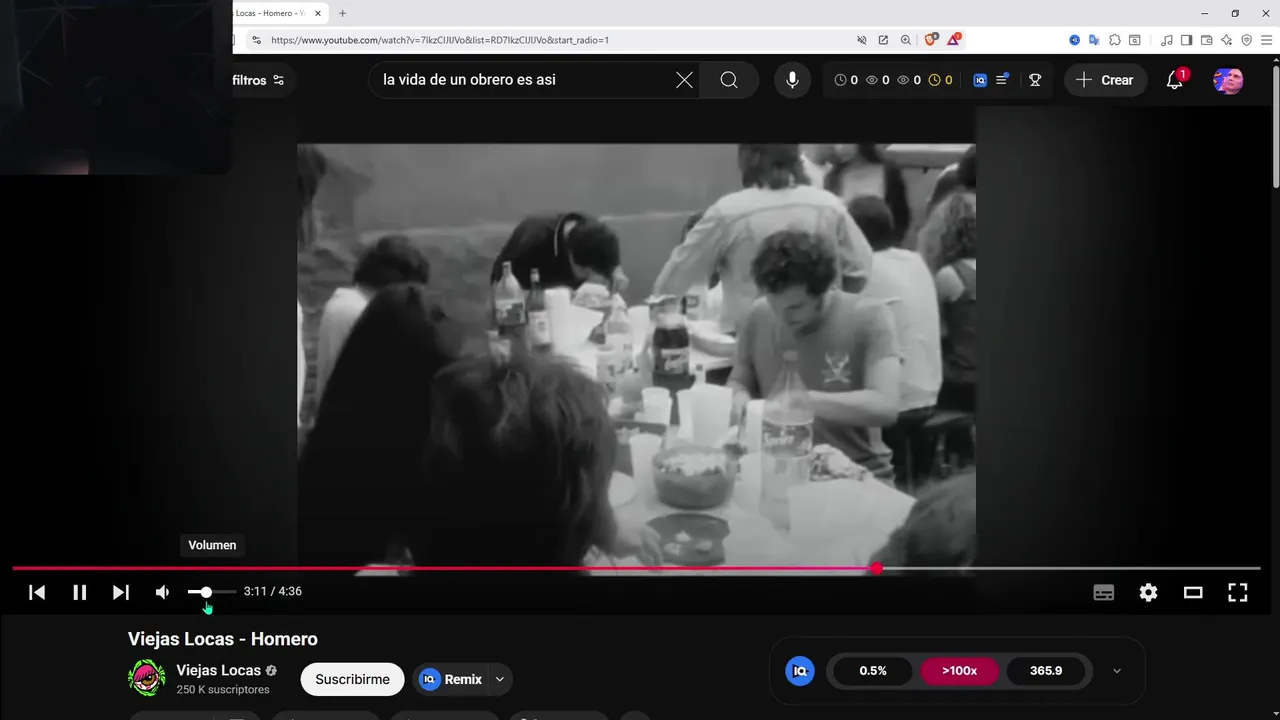Click the yellow clock counter

pos(941,80)
